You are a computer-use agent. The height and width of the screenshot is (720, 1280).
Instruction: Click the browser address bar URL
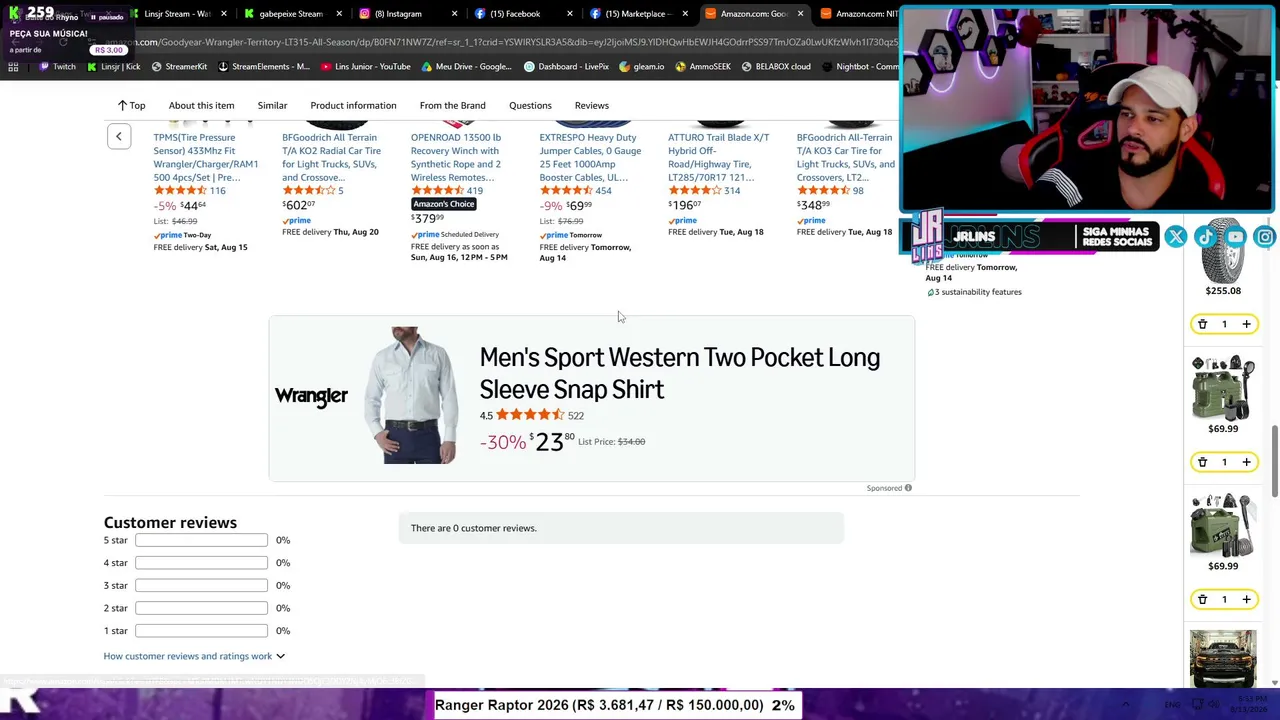coord(500,42)
